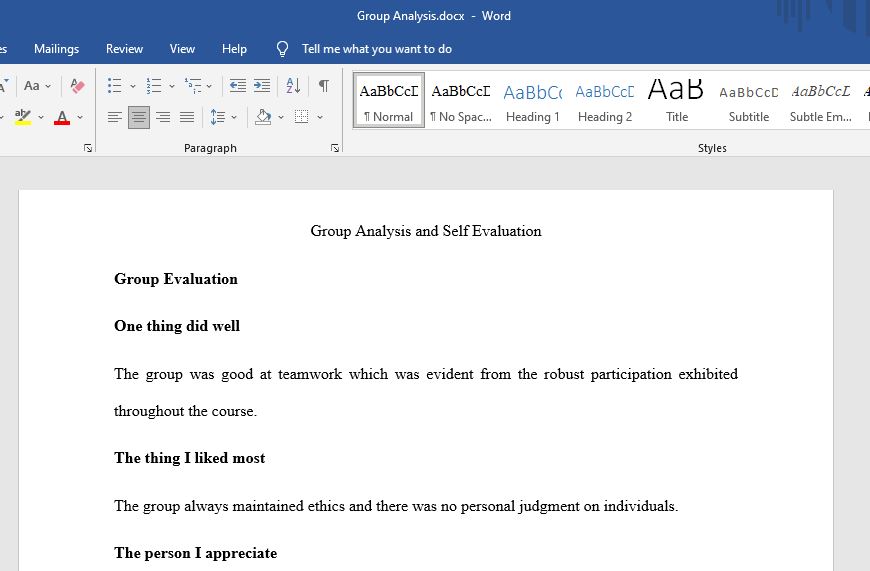The width and height of the screenshot is (870, 571).
Task: Click the Shading paint bucket icon
Action: [263, 117]
